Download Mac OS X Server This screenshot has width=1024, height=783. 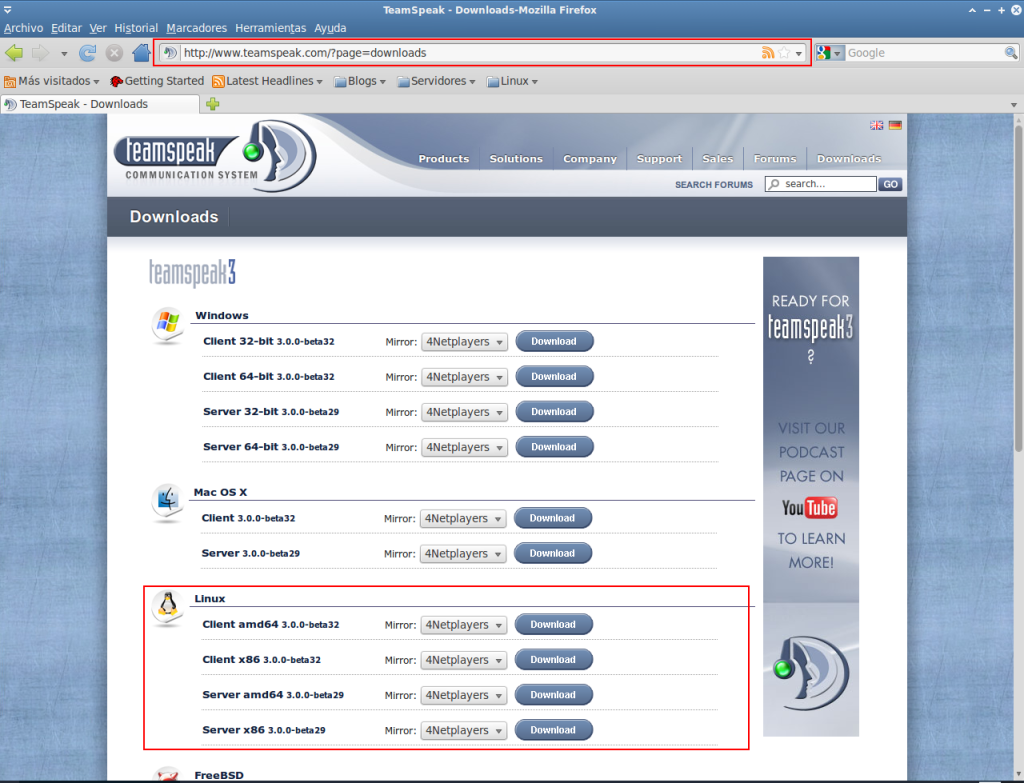(x=552, y=553)
